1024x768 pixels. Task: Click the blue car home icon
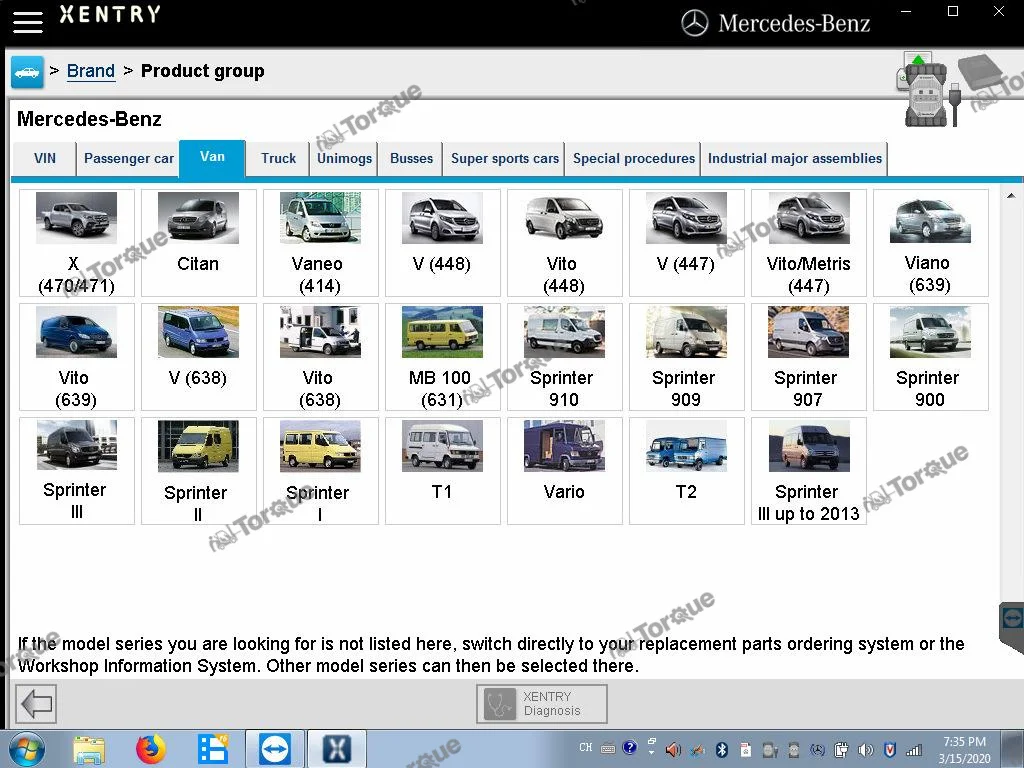tap(27, 72)
